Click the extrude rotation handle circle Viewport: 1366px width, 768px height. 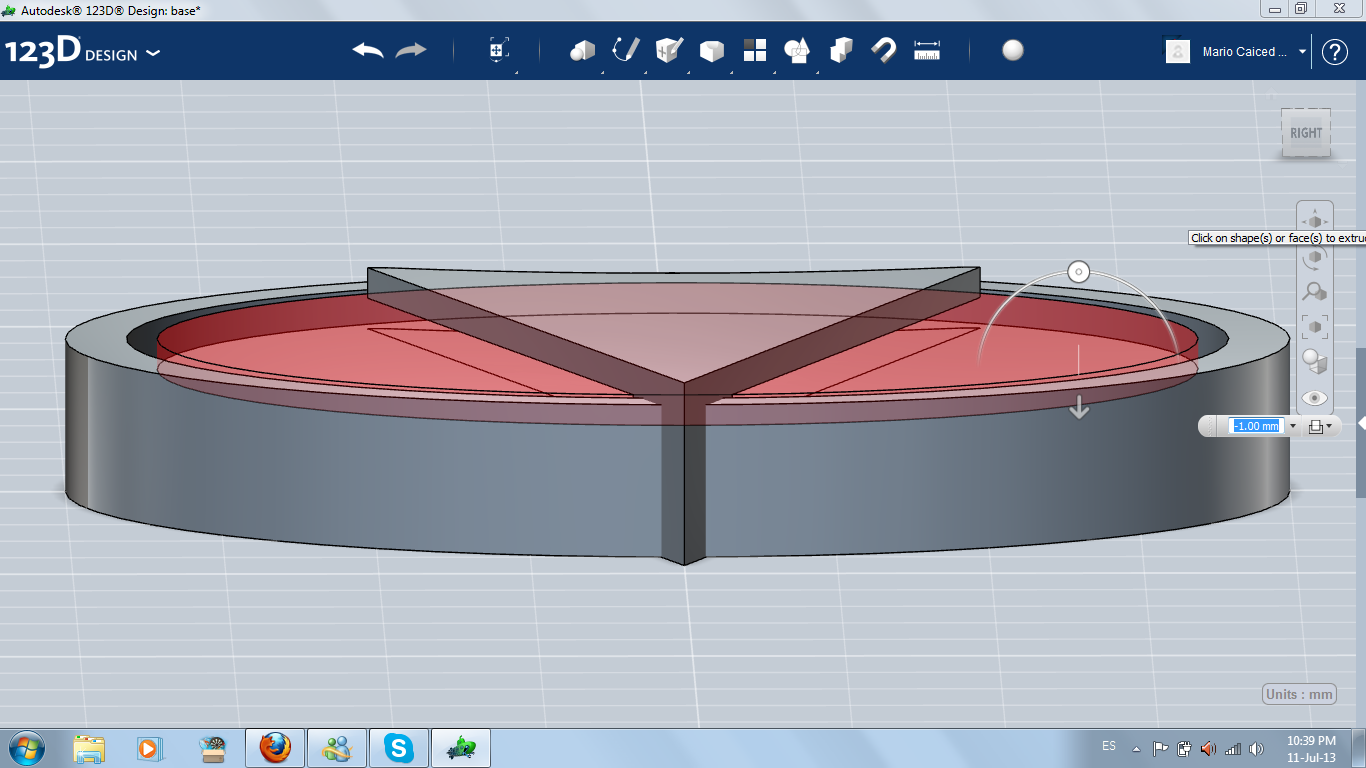pyautogui.click(x=1079, y=272)
